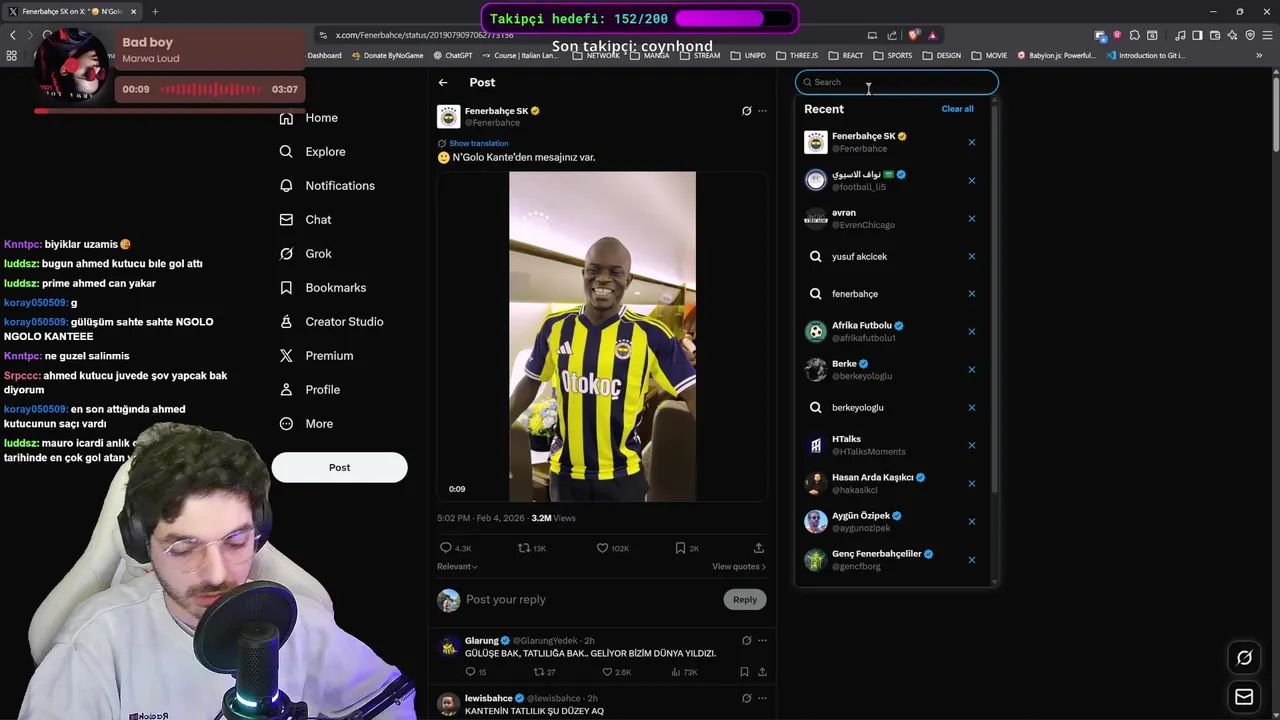Remove Berke from recent searches
The image size is (1280, 720).
point(971,370)
